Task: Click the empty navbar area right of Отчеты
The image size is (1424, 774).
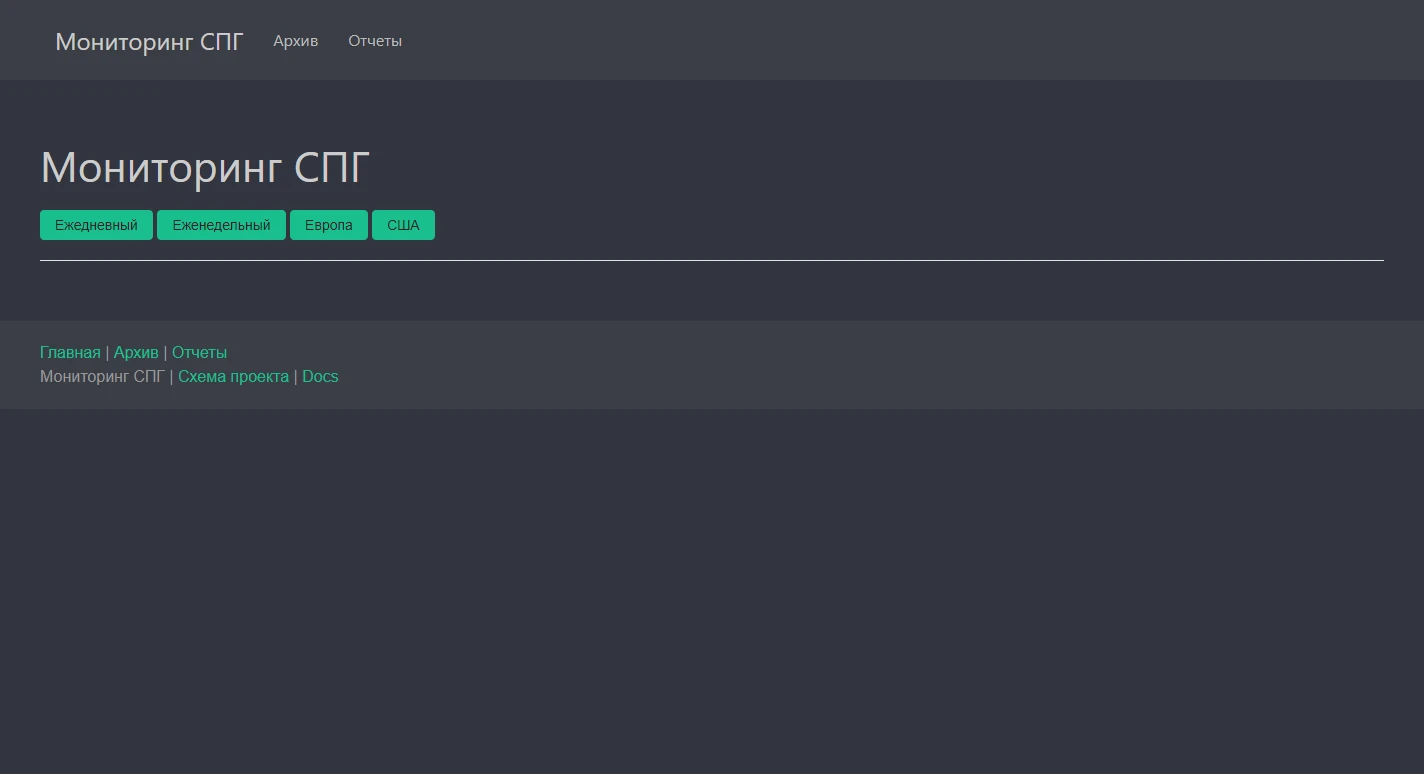Action: tap(900, 41)
